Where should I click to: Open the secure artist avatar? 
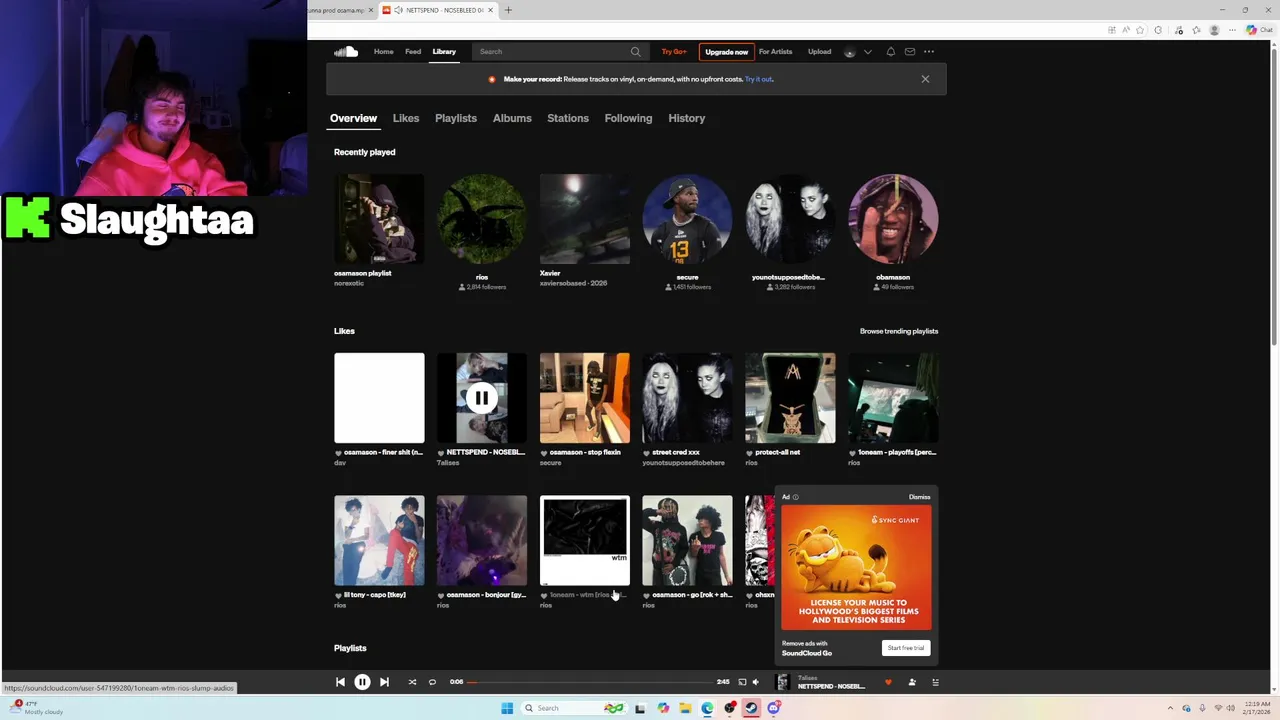[x=687, y=219]
